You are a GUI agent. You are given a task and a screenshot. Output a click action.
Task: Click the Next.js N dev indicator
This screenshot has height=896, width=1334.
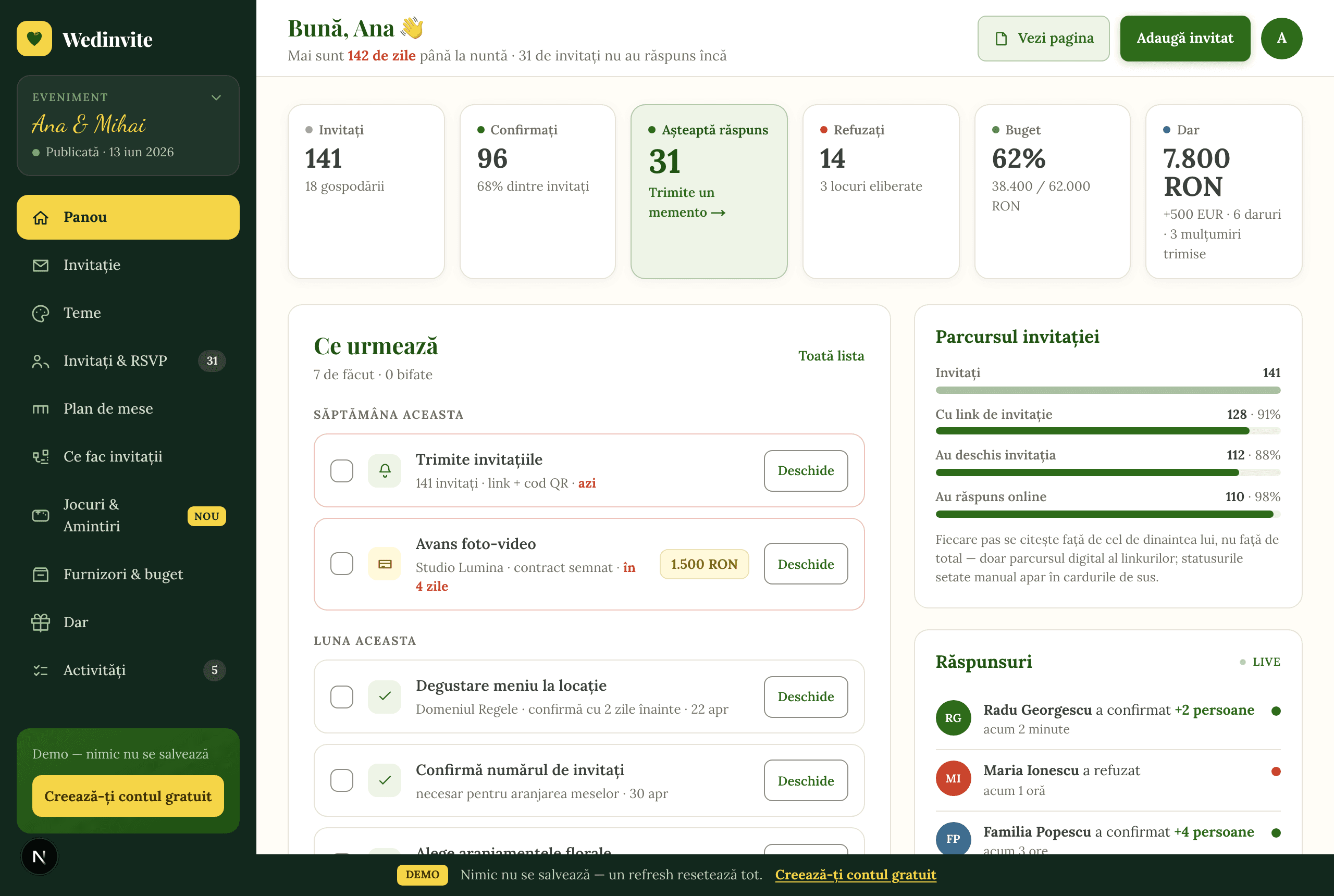40,856
